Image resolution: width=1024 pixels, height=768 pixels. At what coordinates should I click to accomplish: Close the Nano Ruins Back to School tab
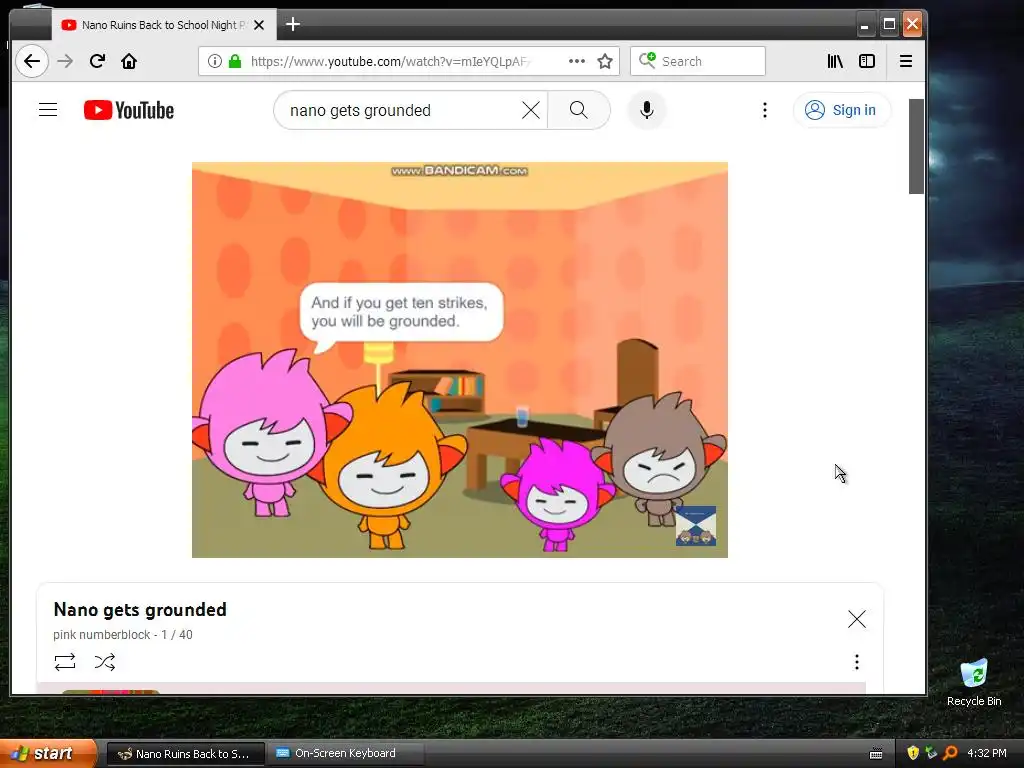point(259,25)
